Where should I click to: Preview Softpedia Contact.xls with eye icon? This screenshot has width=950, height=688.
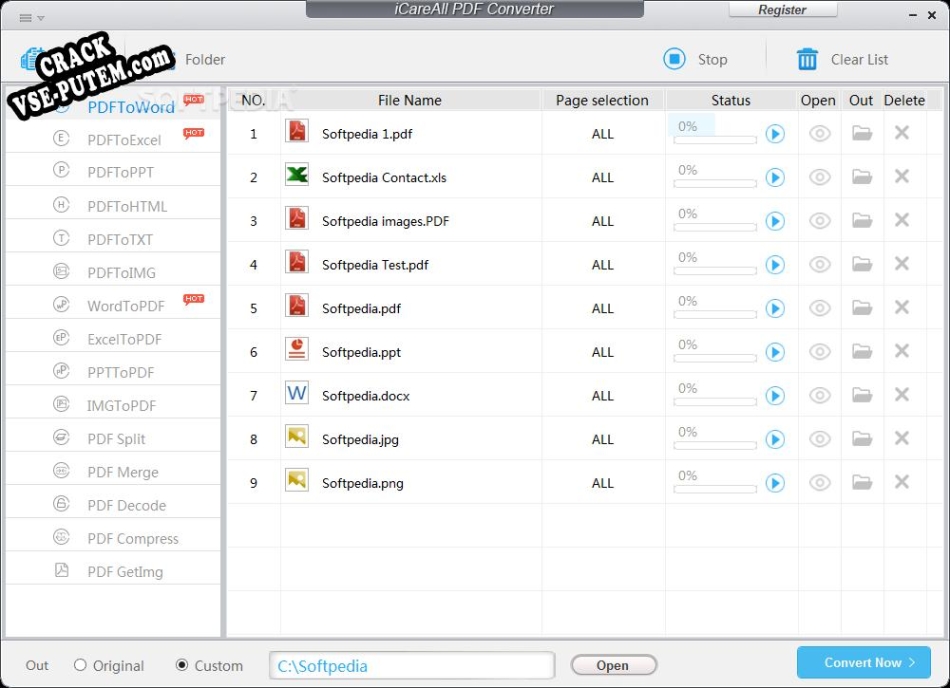[x=820, y=177]
